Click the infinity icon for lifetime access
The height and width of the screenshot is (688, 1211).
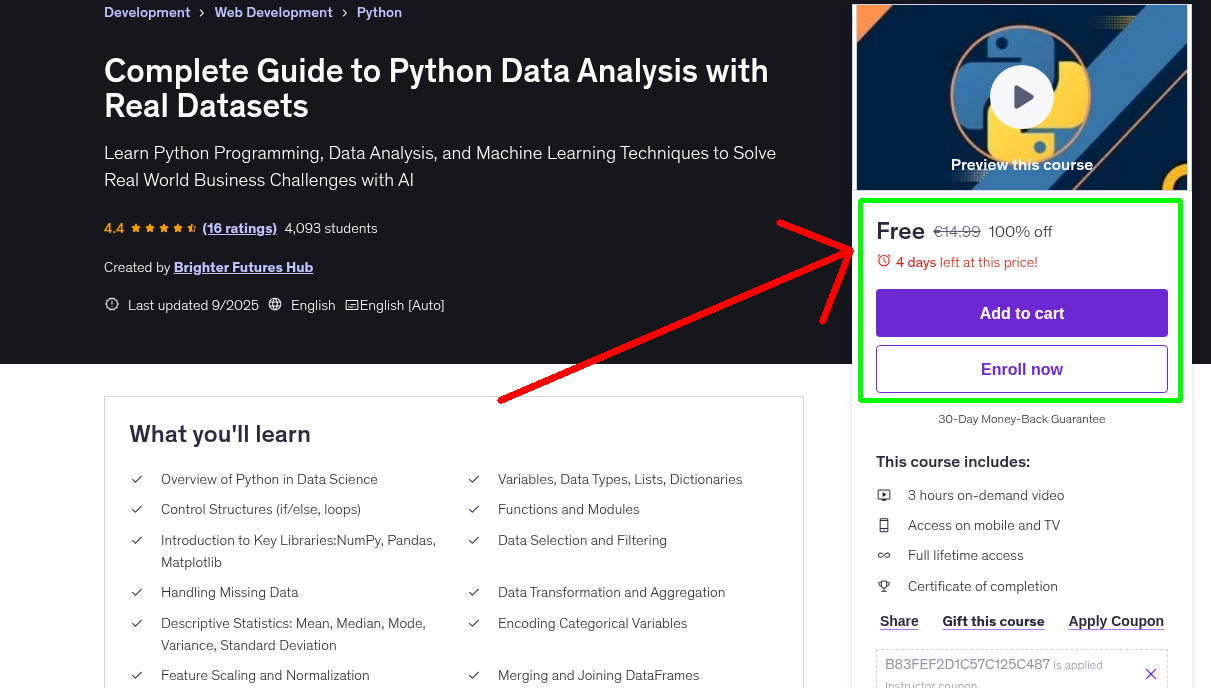pyautogui.click(x=884, y=555)
